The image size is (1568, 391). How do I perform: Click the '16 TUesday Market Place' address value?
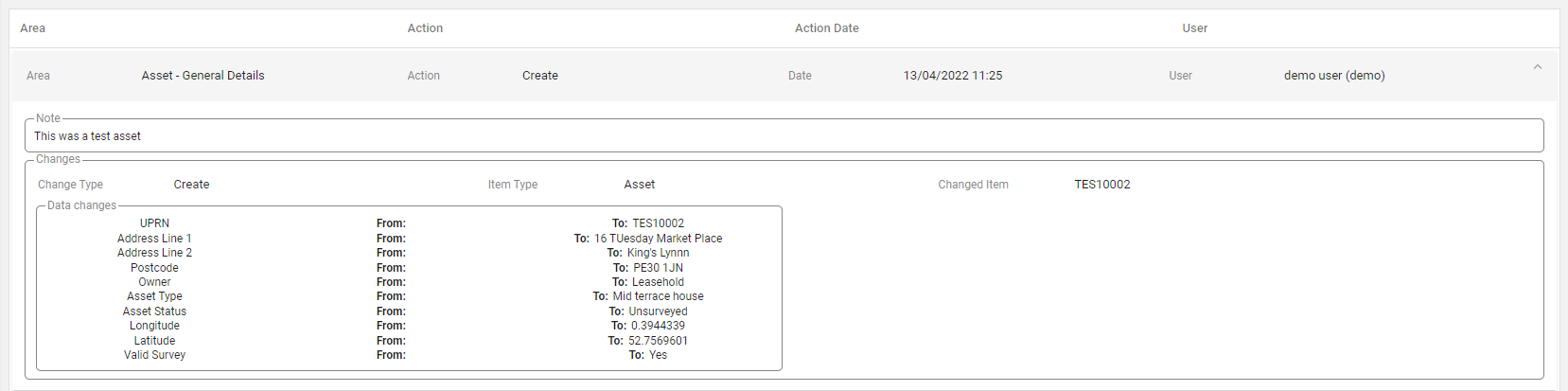(x=658, y=239)
